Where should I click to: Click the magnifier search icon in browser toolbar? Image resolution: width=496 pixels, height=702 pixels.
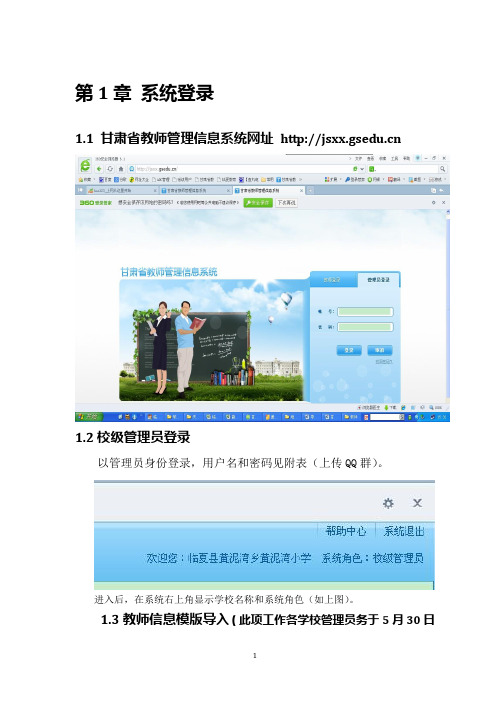tap(442, 169)
